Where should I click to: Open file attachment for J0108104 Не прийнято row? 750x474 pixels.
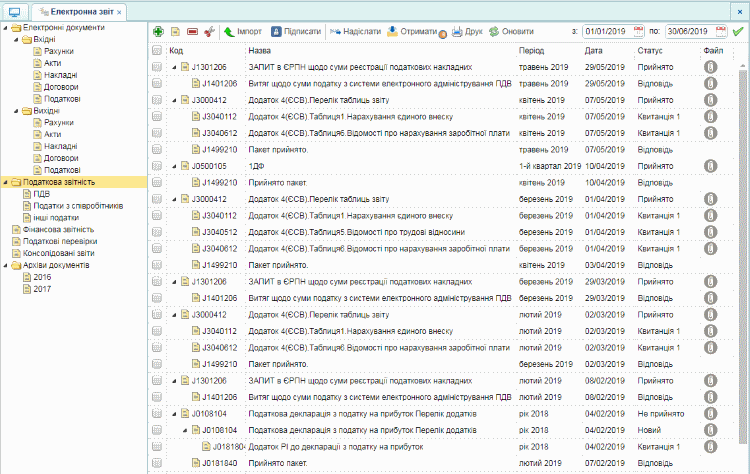point(711,414)
